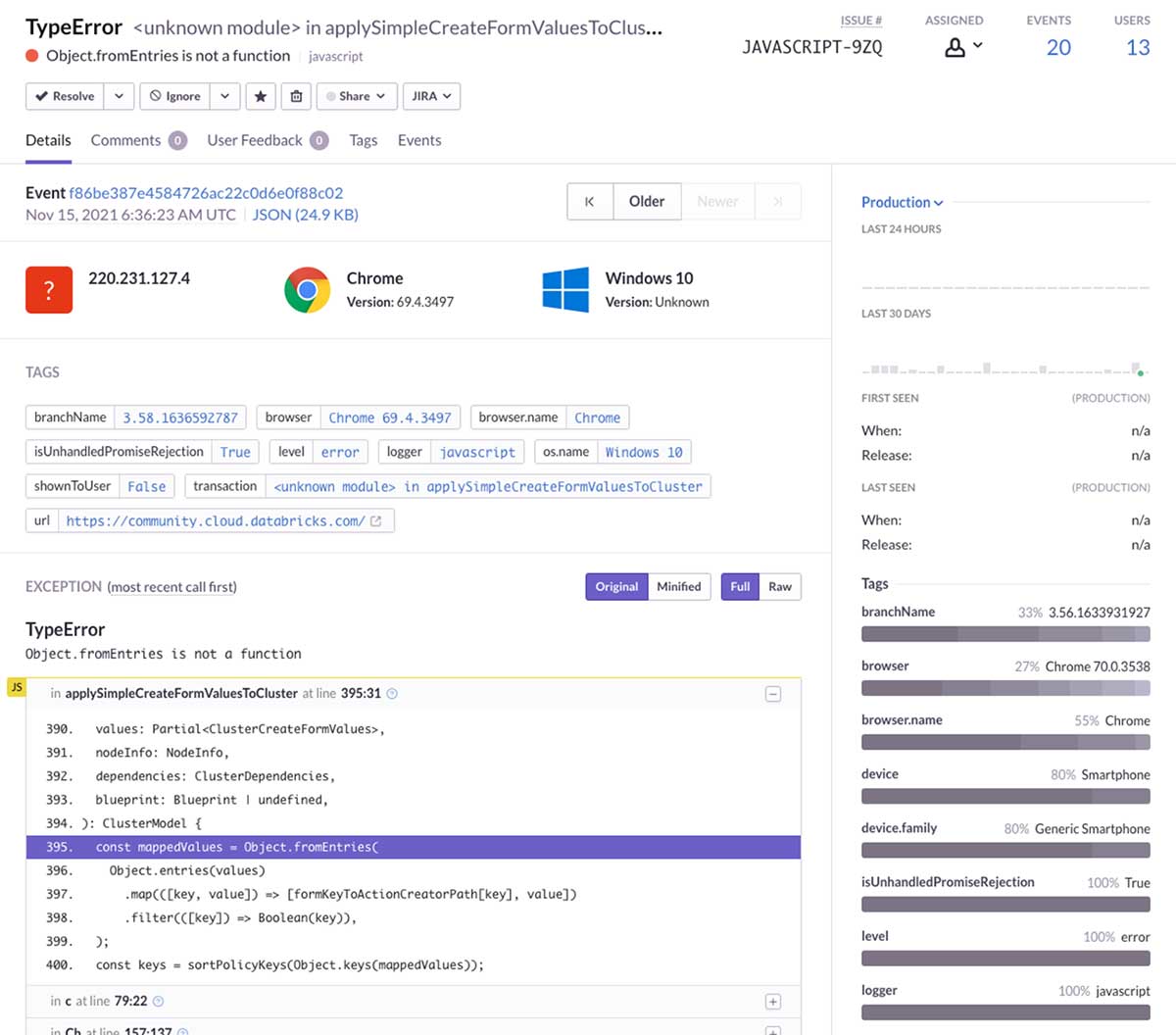1176x1035 pixels.
Task: Click the red question-mark user avatar
Action: (48, 289)
